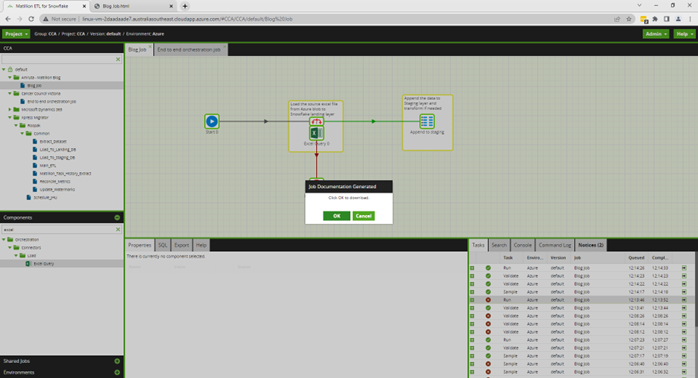
Task: Open the Project menu dropdown
Action: coord(16,34)
